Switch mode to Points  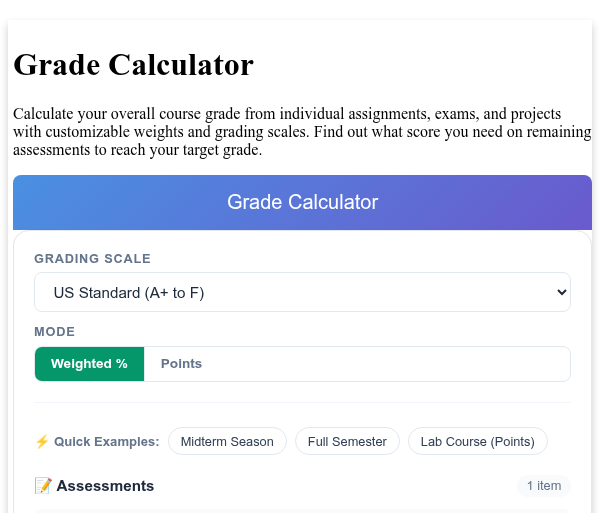tap(181, 364)
